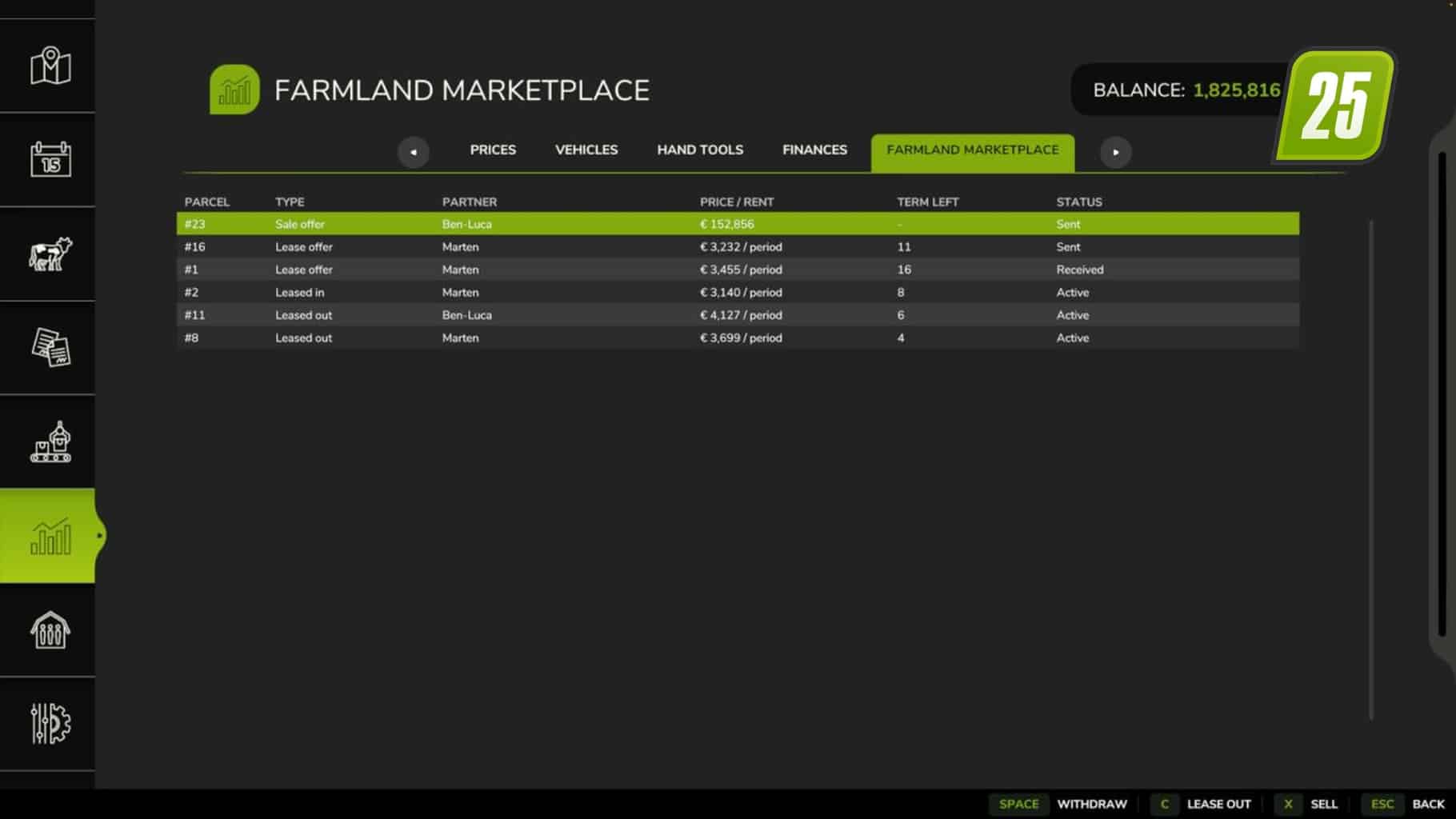This screenshot has width=1456, height=819.
Task: Switch to the Hand Tools tab
Action: tap(700, 150)
